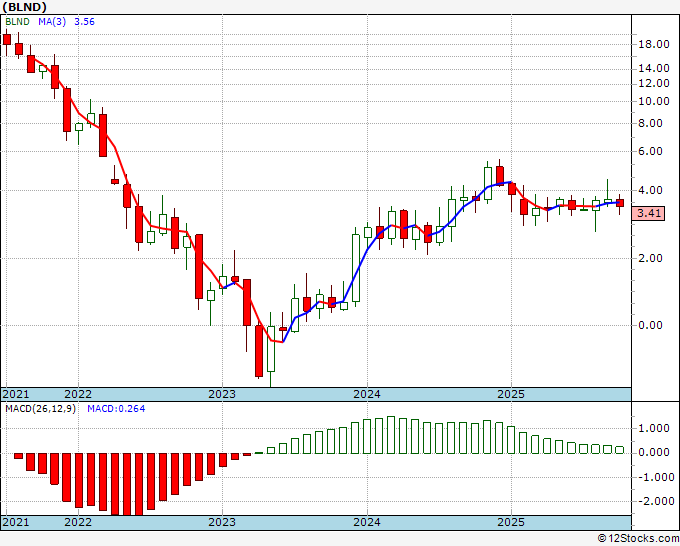This screenshot has width=680, height=546.
Task: Click the 14.00 price axis label
Action: pos(654,69)
